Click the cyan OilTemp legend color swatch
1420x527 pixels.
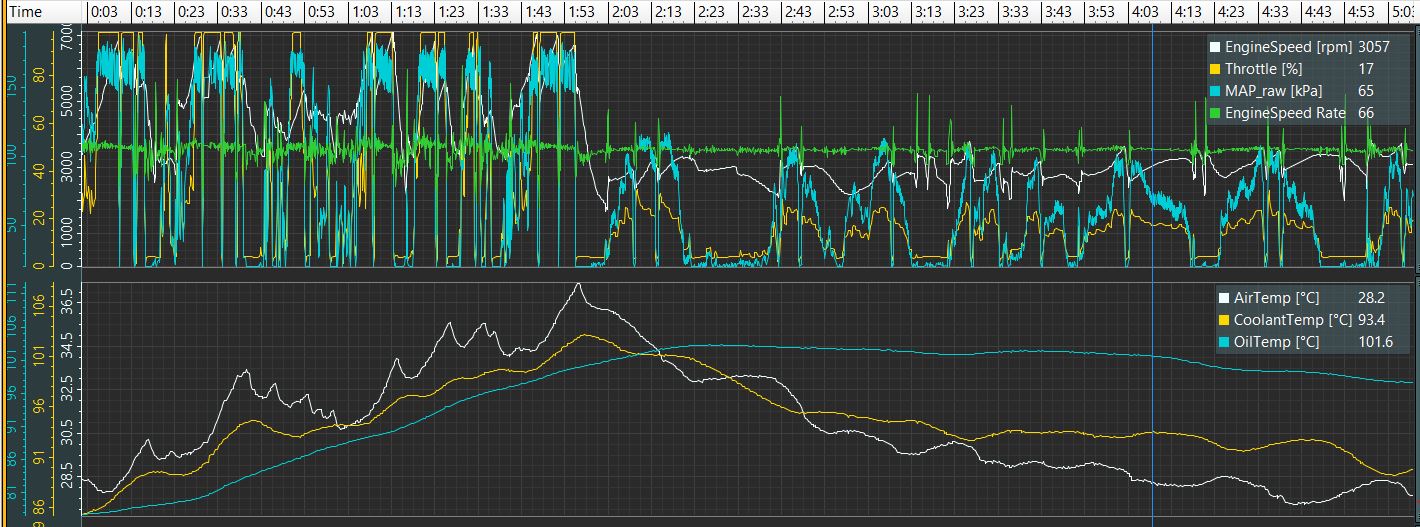(x=1224, y=342)
